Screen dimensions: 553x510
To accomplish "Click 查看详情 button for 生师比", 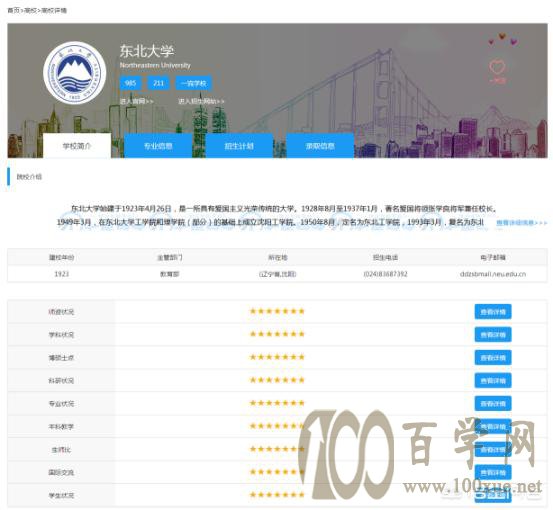I will 493,449.
